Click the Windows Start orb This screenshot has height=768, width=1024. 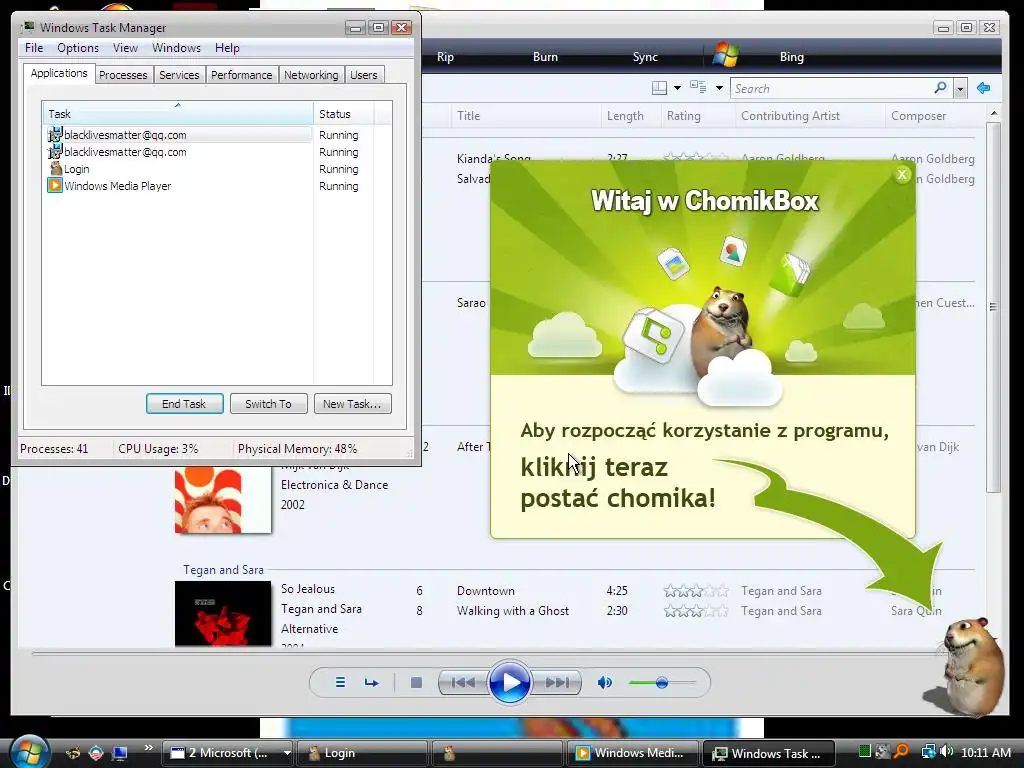(29, 752)
